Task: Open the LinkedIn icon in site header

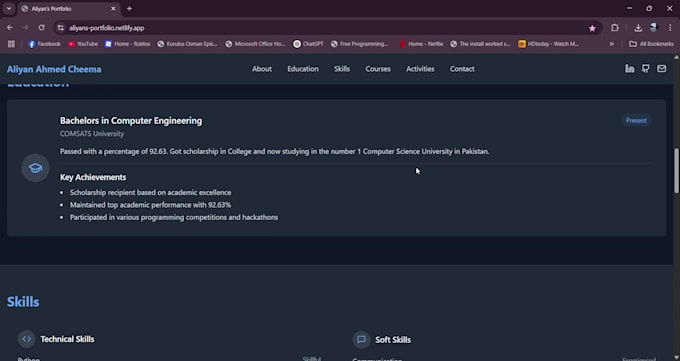Action: click(629, 69)
